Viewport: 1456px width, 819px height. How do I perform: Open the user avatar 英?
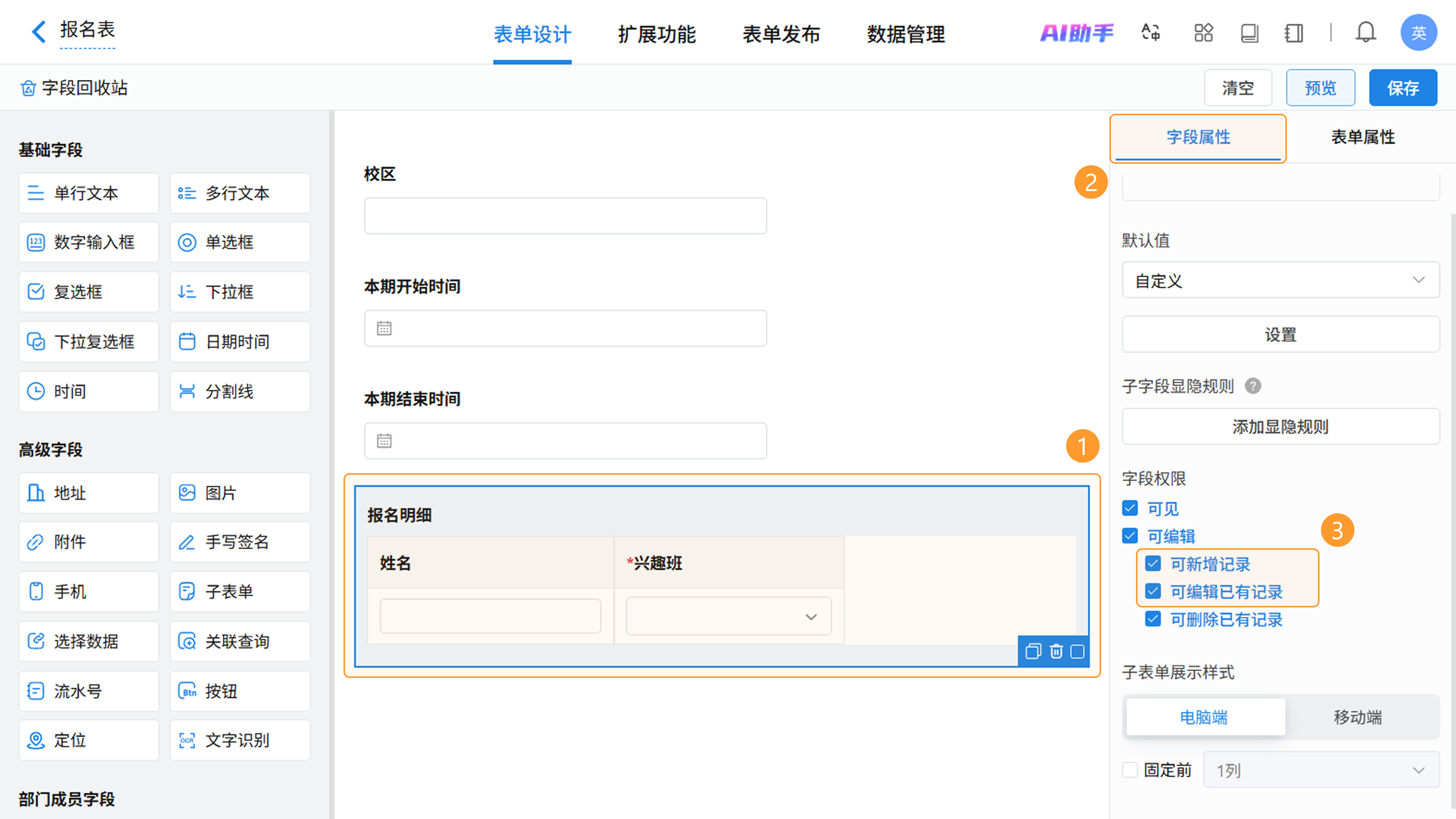coord(1419,33)
